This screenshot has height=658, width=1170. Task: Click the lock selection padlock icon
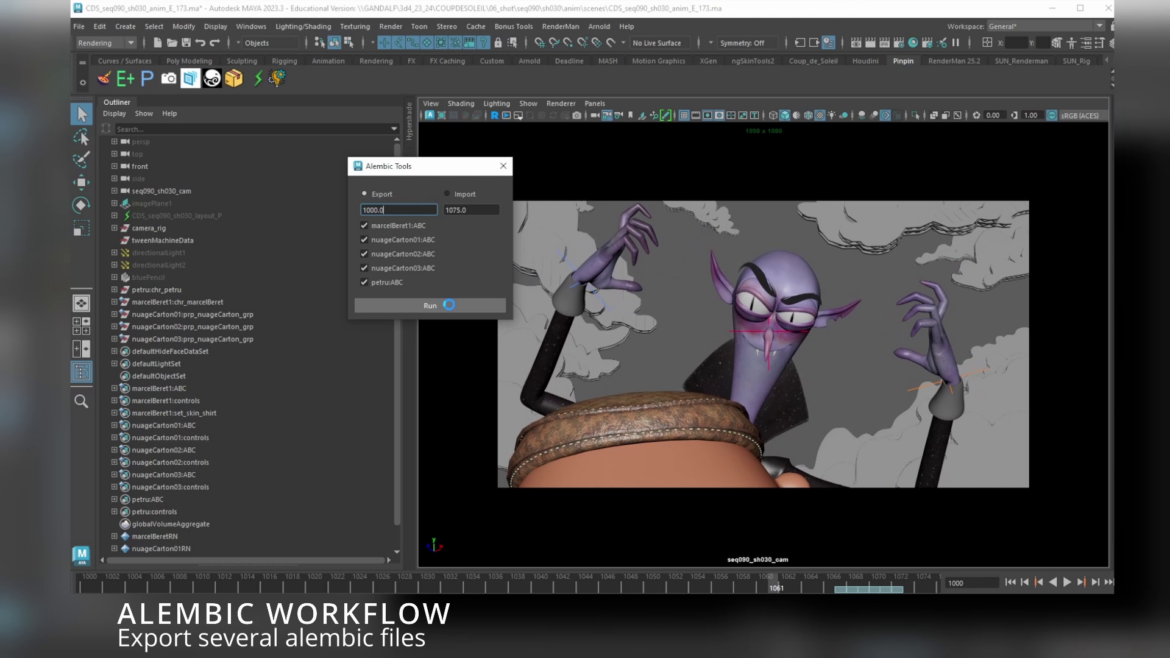(498, 43)
